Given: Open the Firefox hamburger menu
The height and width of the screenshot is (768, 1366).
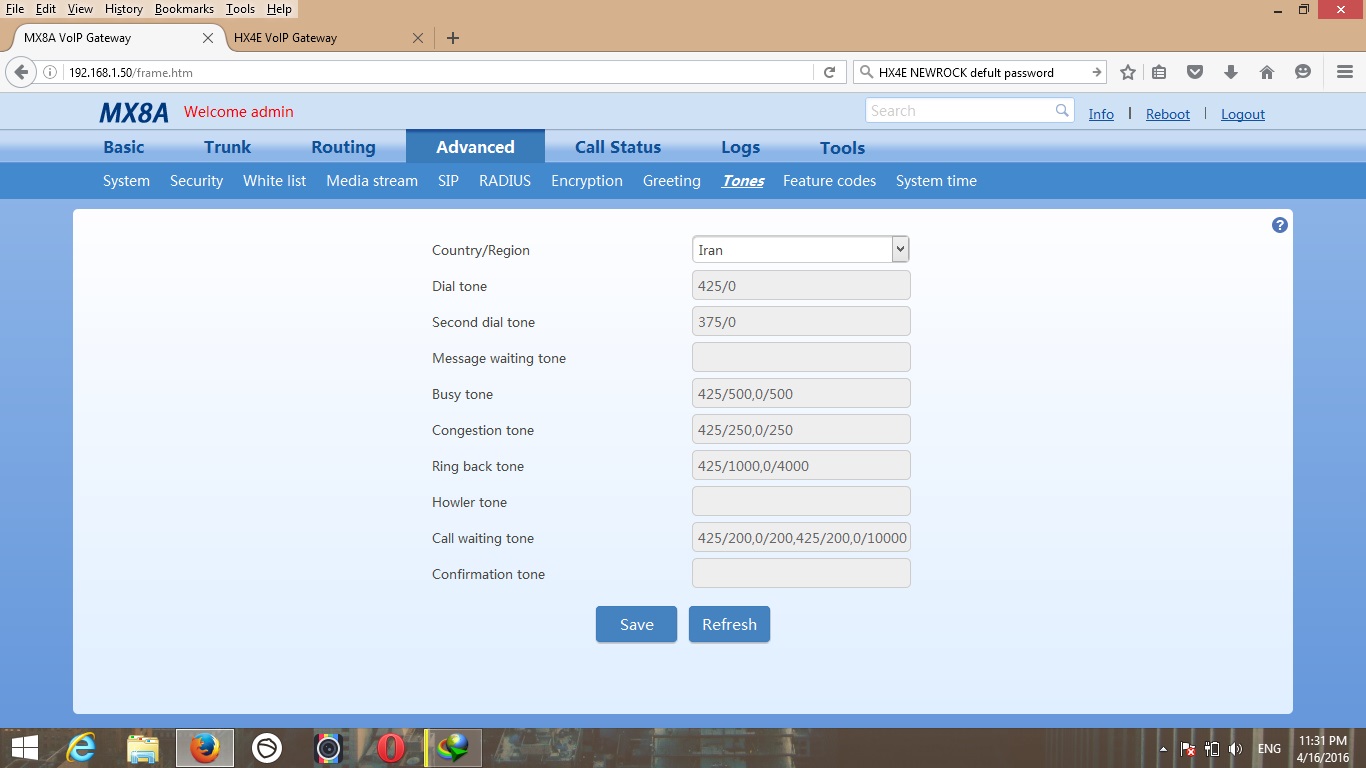Looking at the screenshot, I should [x=1344, y=72].
